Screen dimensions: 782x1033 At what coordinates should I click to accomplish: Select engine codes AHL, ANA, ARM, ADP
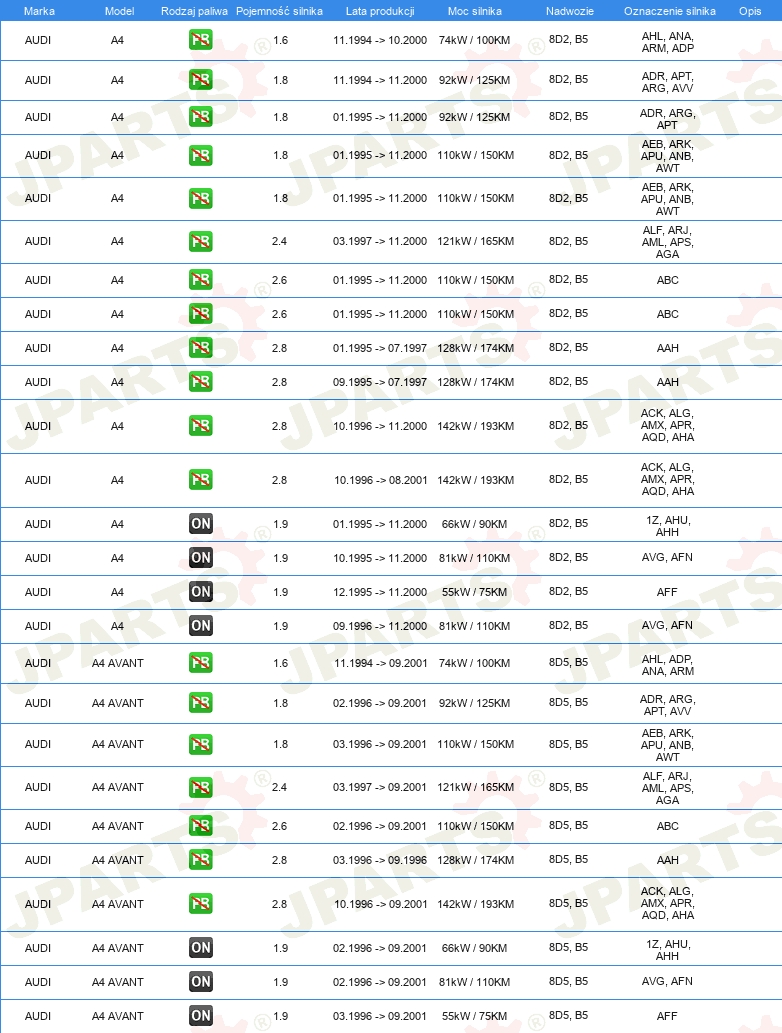click(667, 42)
